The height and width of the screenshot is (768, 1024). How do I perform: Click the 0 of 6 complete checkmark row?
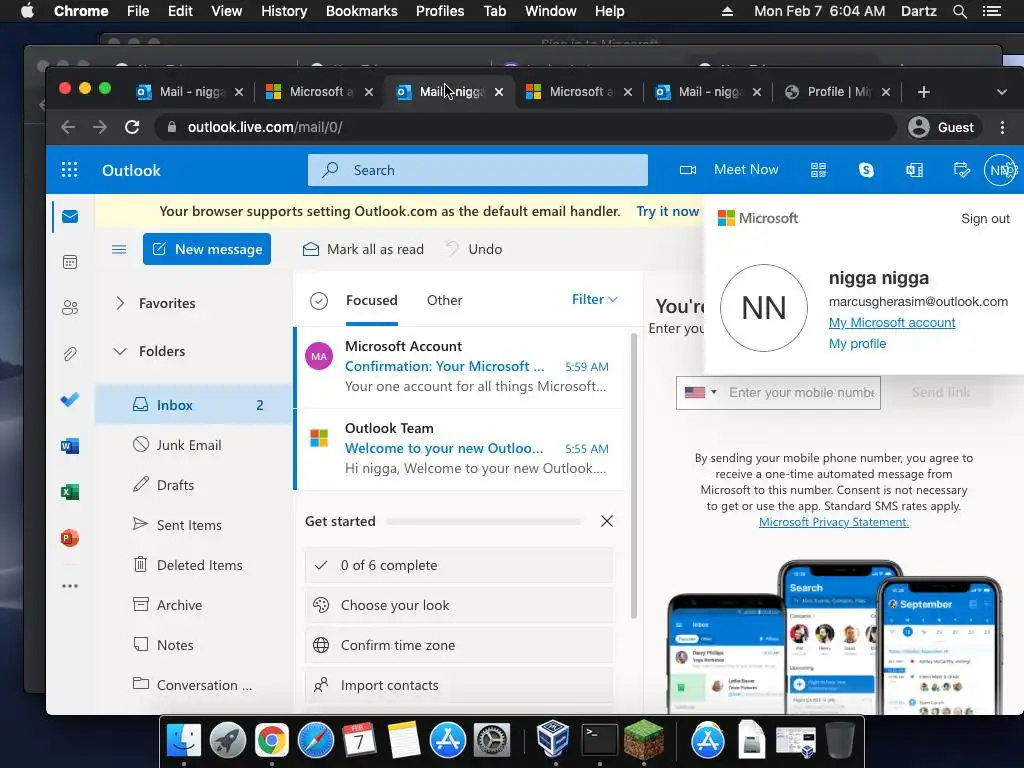(x=458, y=565)
